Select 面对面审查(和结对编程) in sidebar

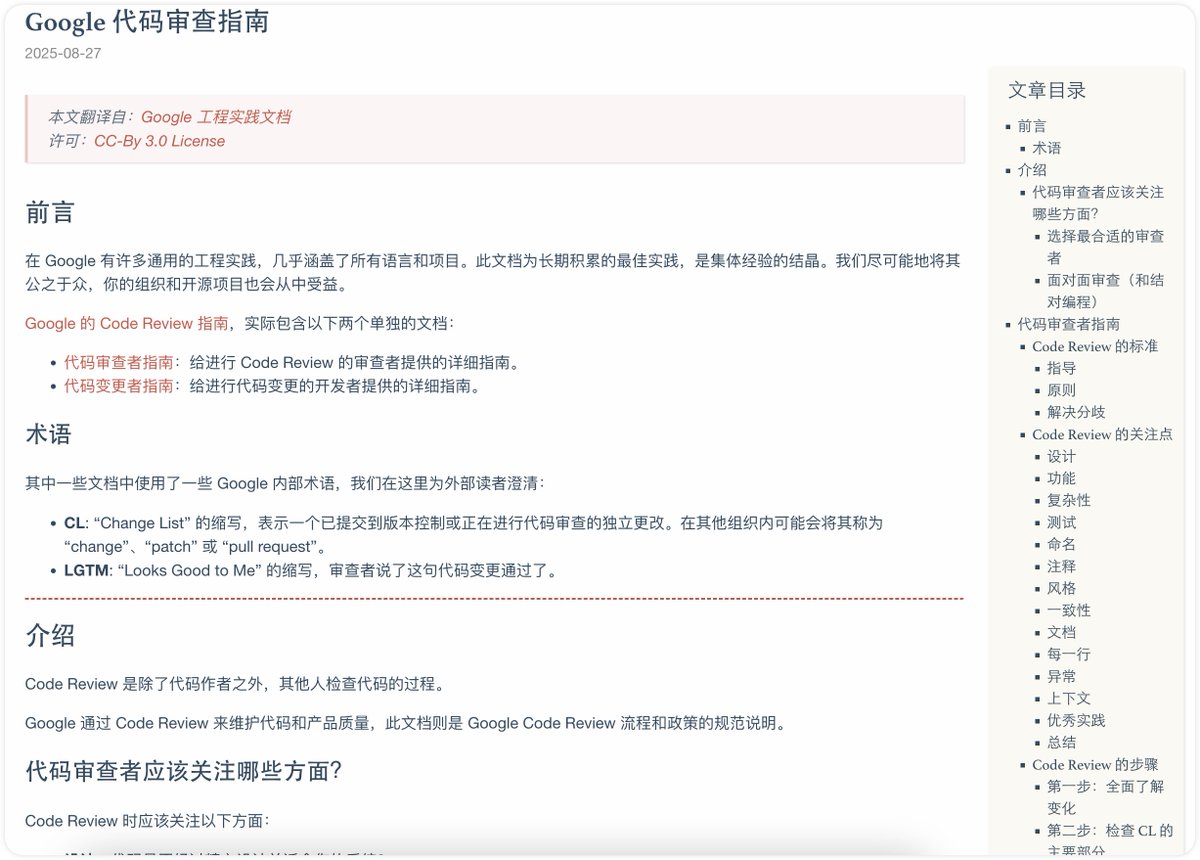(1105, 291)
